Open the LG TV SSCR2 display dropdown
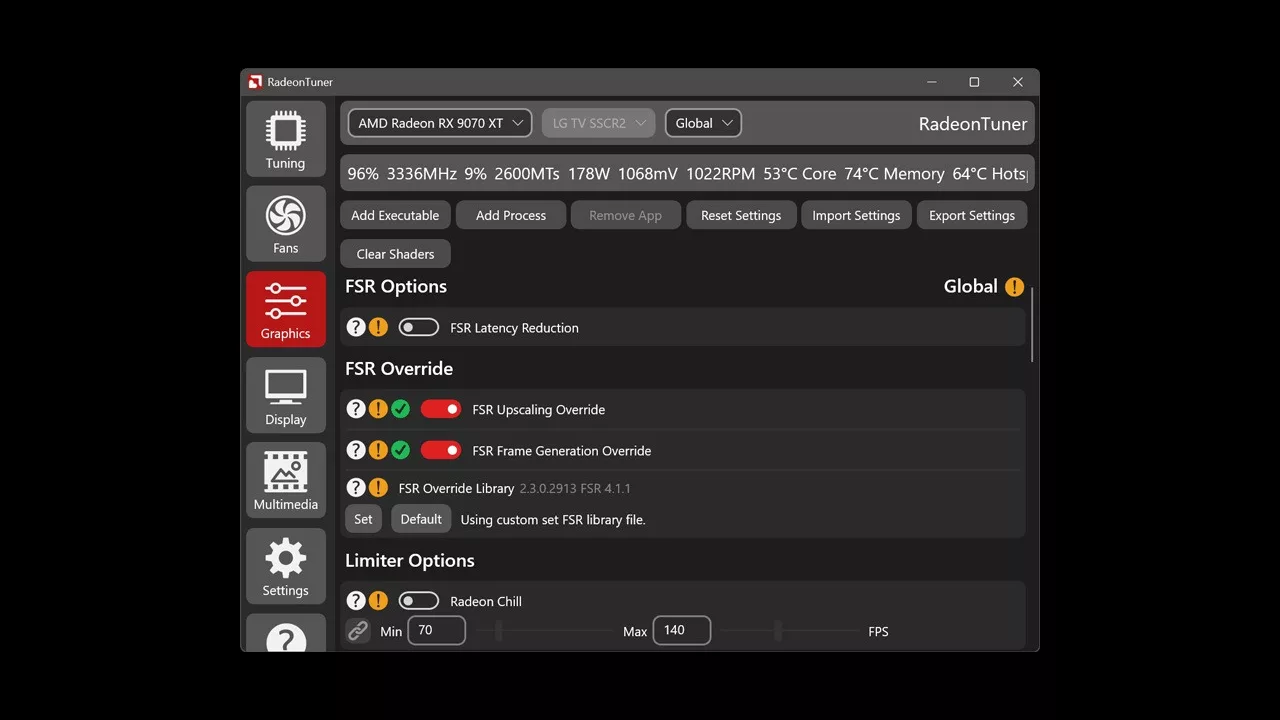The height and width of the screenshot is (720, 1280). pos(598,123)
